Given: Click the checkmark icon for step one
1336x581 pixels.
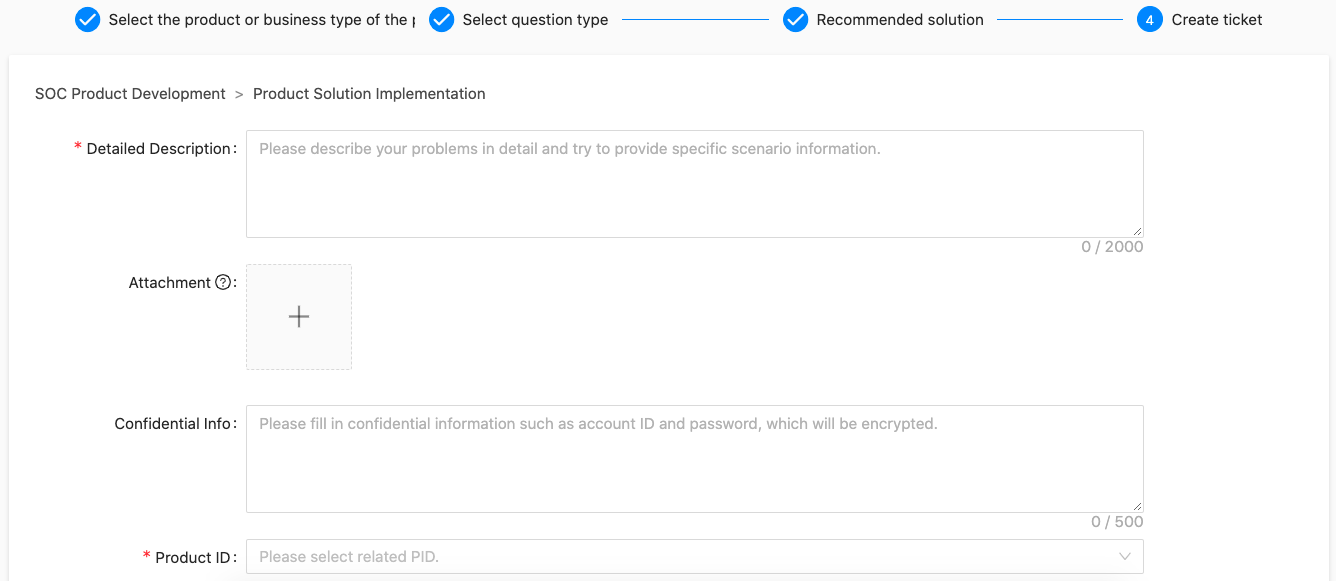Looking at the screenshot, I should tap(88, 20).
